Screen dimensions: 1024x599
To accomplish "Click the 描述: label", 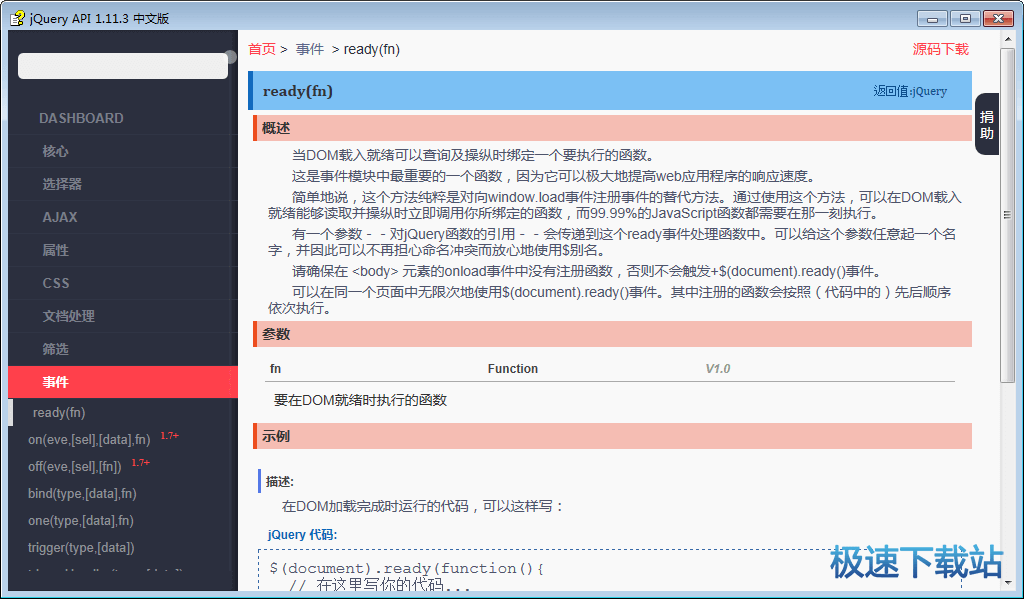I will (280, 482).
